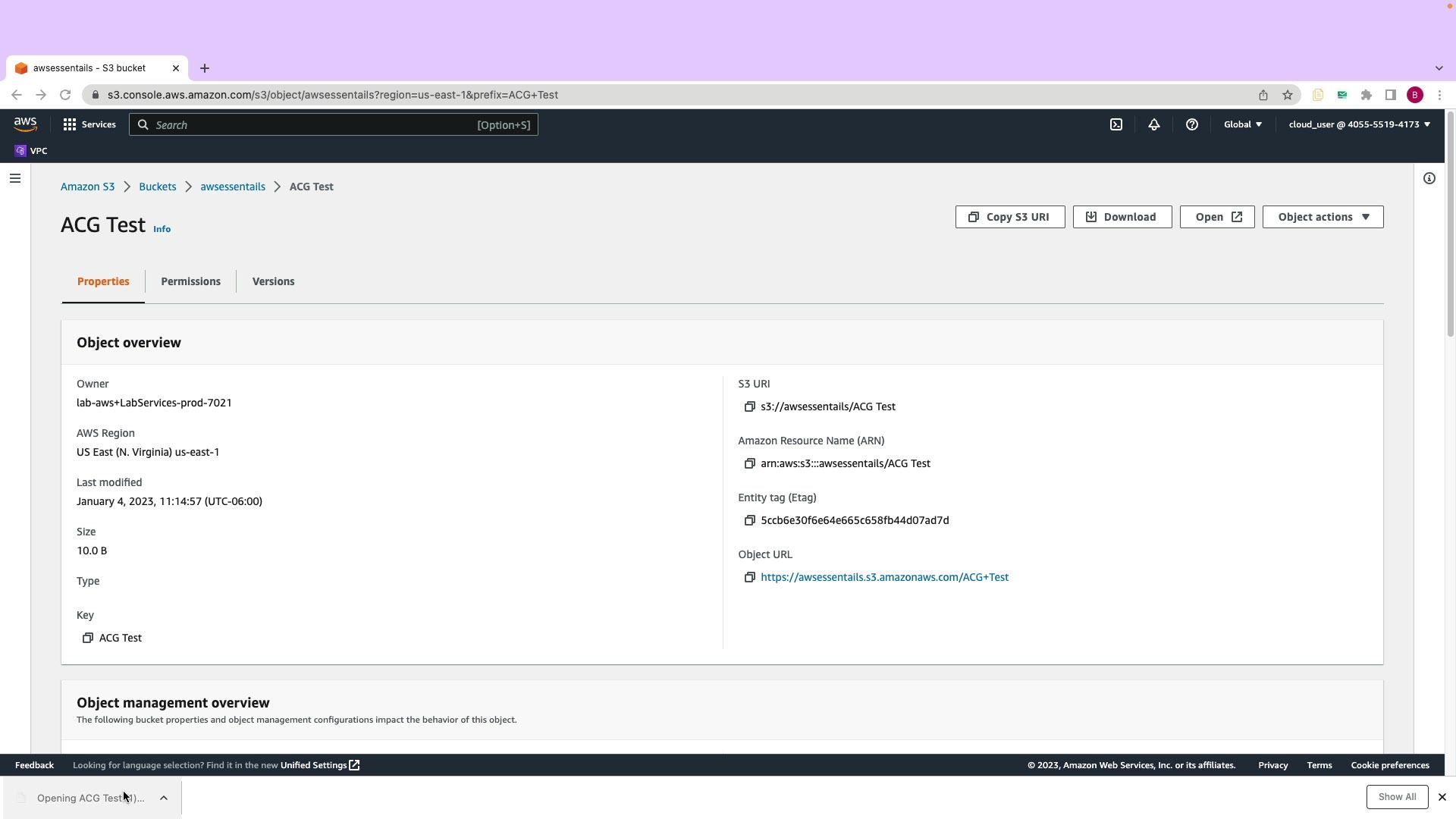Open AWS CloudShell icon in top navigation
The image size is (1456, 819).
point(1116,124)
